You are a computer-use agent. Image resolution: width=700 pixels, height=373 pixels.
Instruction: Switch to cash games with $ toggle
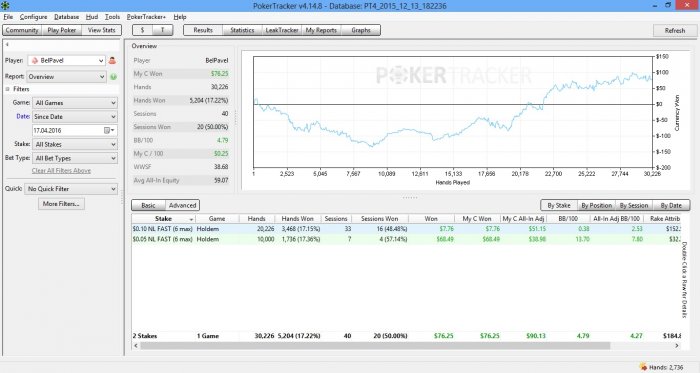pos(142,30)
